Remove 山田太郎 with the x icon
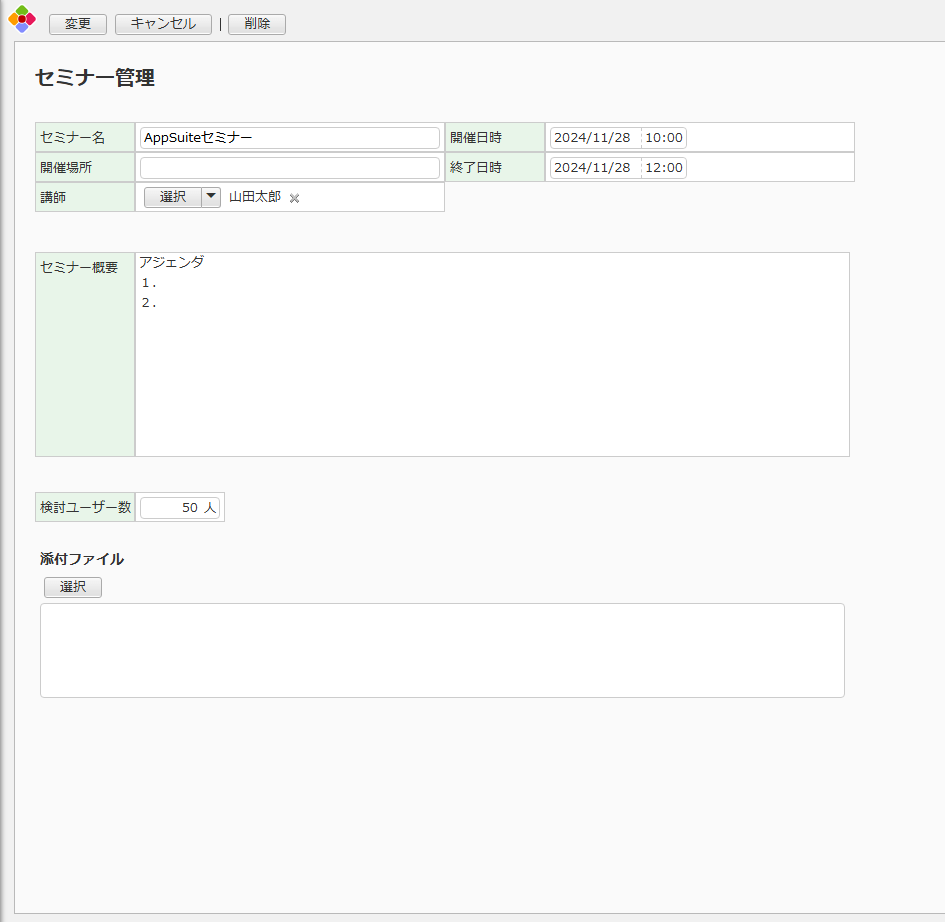945x922 pixels. (x=294, y=198)
